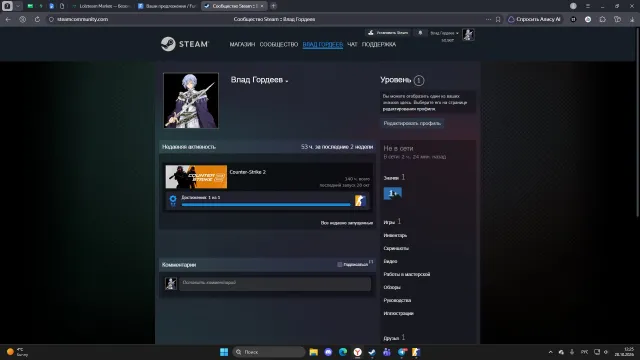Click the achievements ribbon icon
The height and width of the screenshot is (360, 640).
[x=173, y=200]
